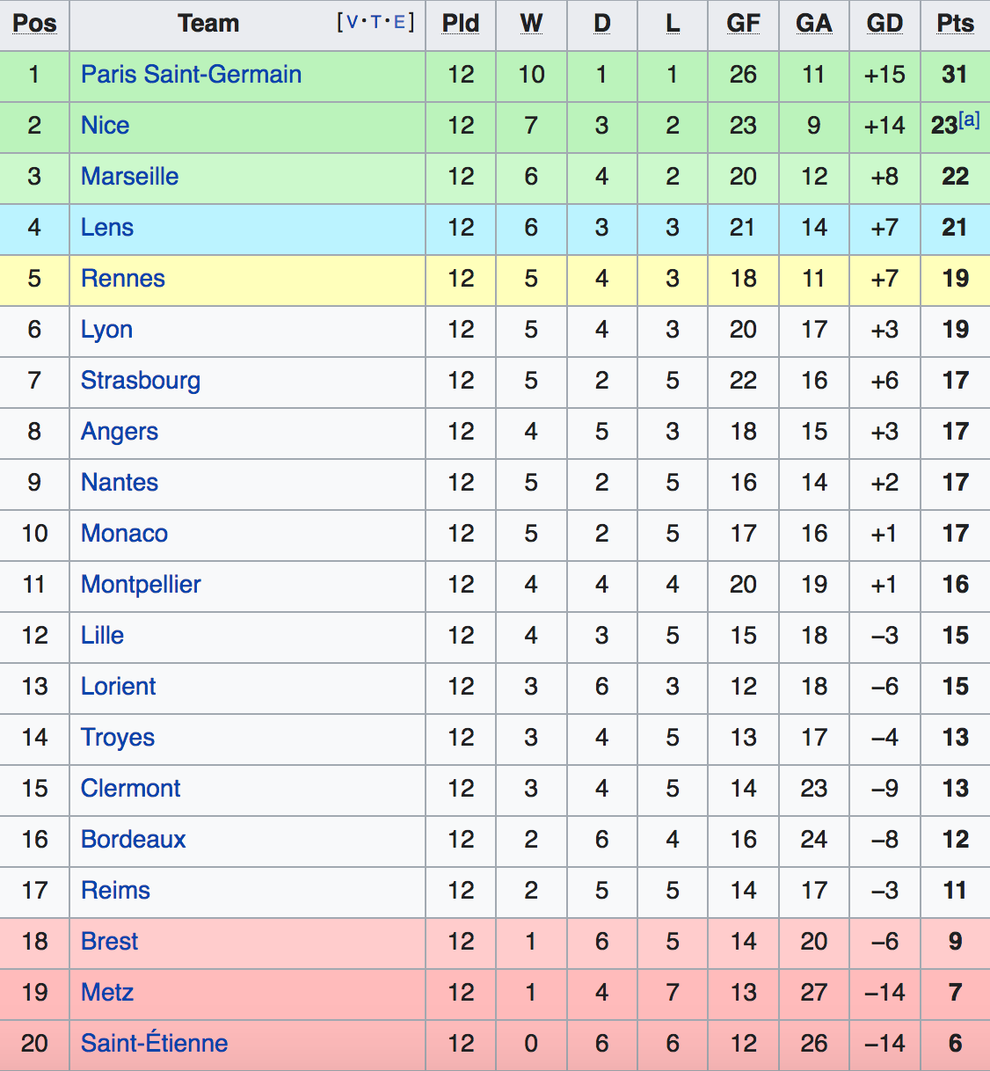Open the Lille team link
The width and height of the screenshot is (990, 1071).
click(x=102, y=635)
